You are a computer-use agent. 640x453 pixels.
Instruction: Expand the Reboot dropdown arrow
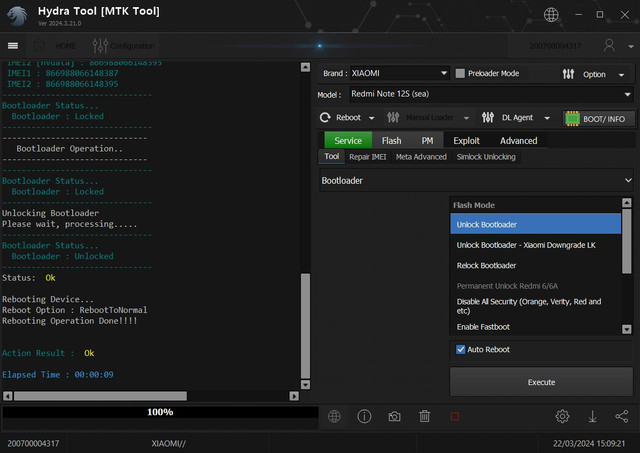pyautogui.click(x=371, y=118)
